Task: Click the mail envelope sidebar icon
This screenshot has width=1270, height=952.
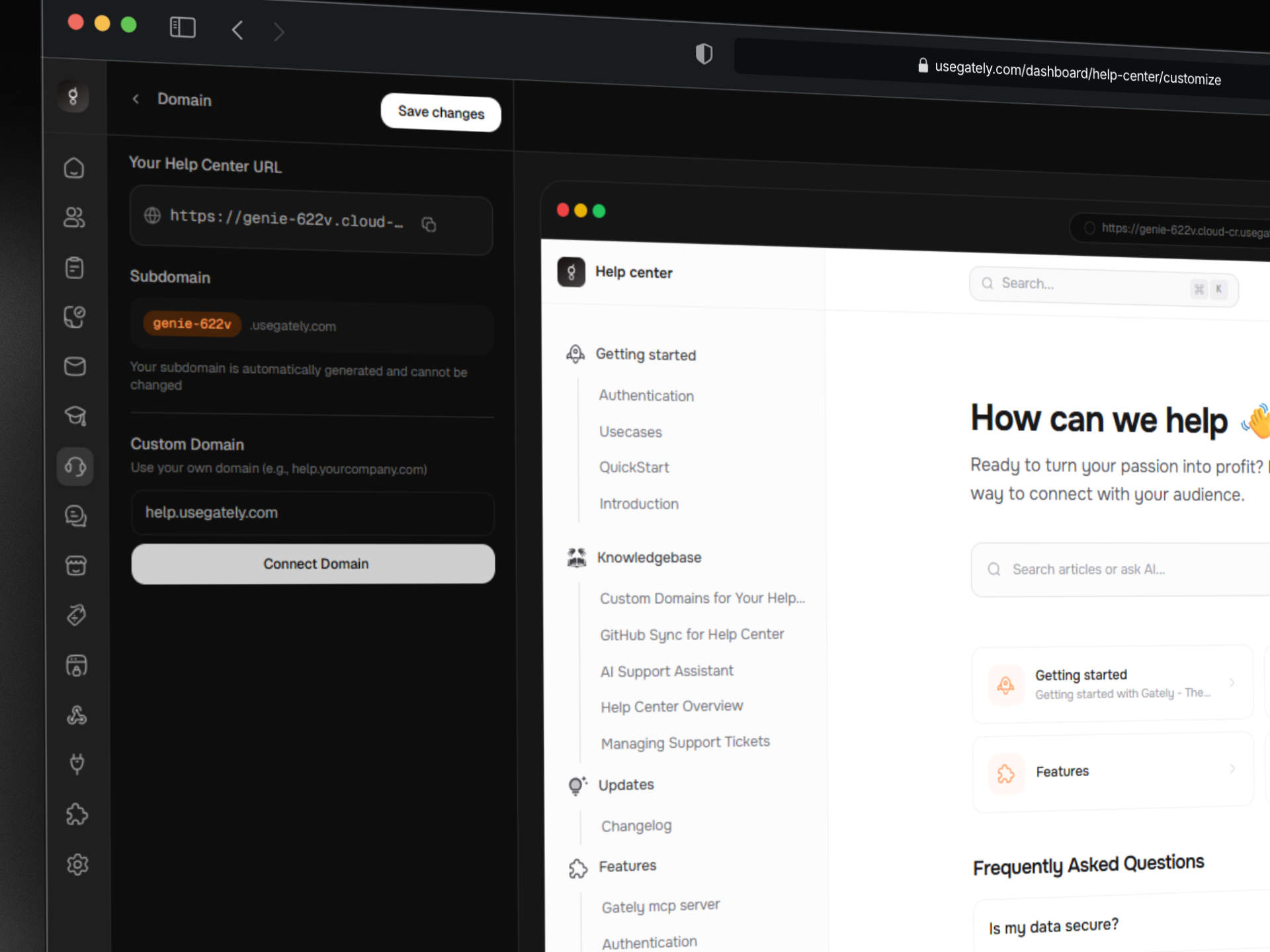Action: tap(75, 366)
